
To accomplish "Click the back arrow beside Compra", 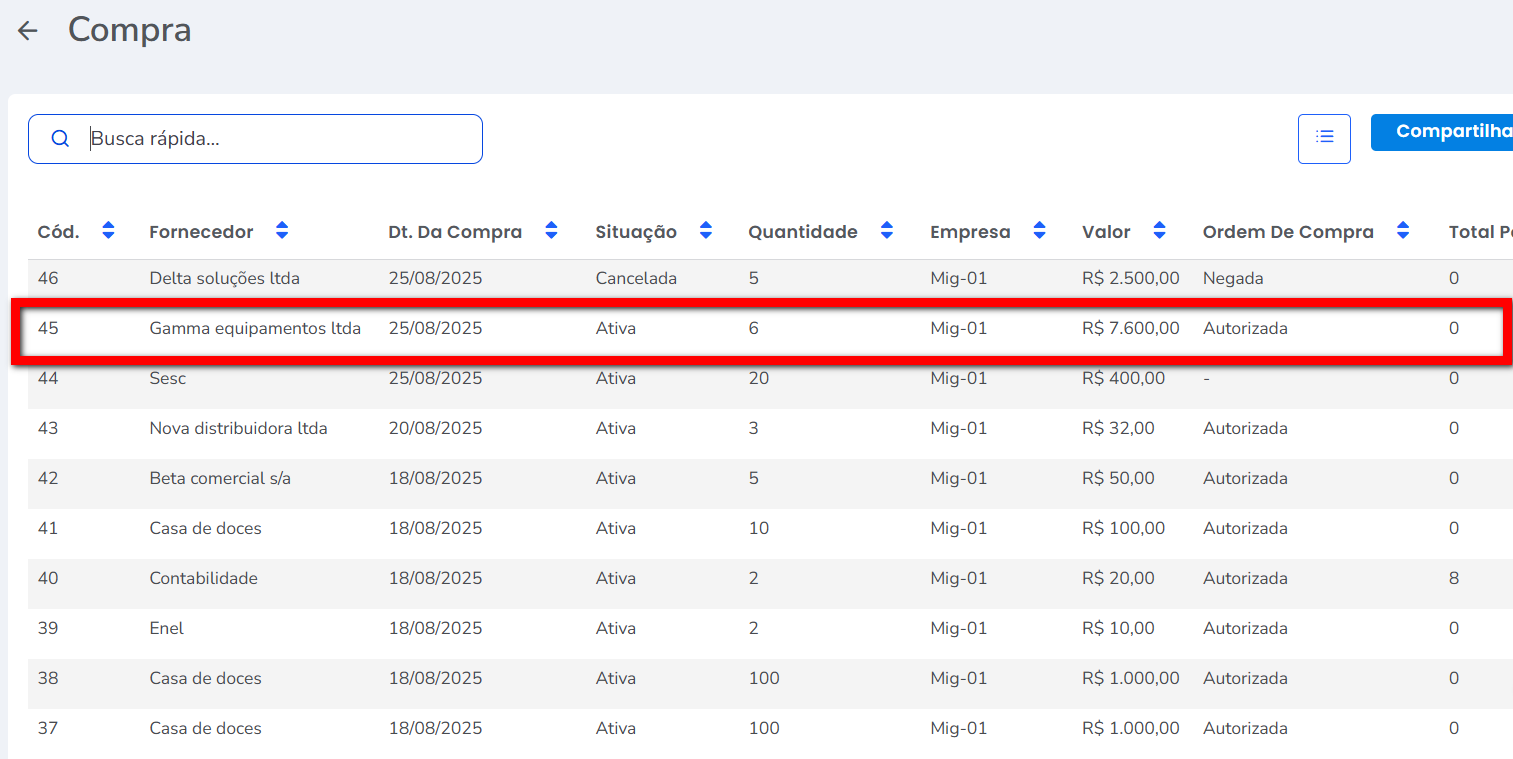I will pos(27,31).
